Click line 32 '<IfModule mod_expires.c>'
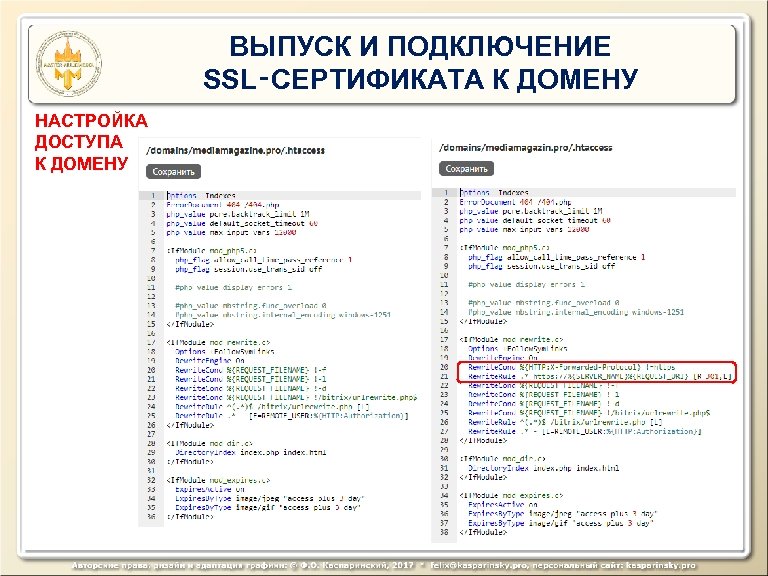 pos(218,480)
